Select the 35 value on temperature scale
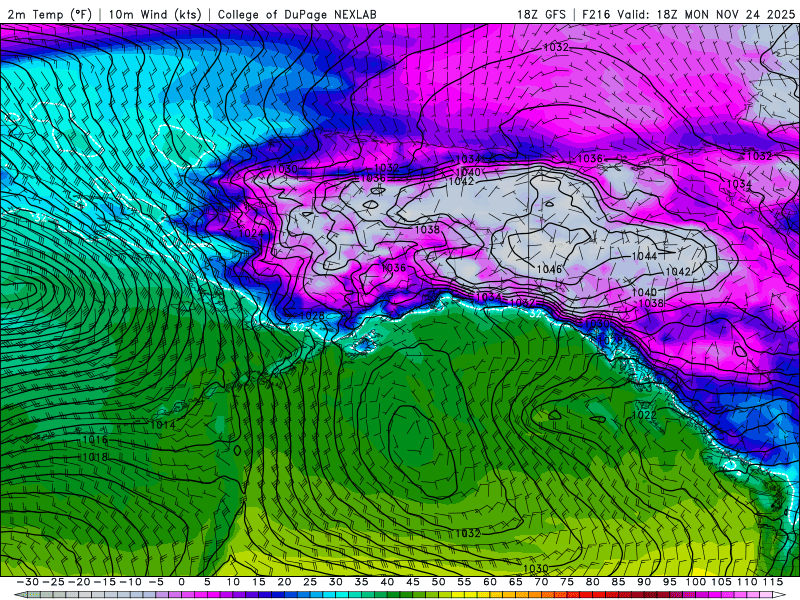Image resolution: width=800 pixels, height=600 pixels. (361, 582)
